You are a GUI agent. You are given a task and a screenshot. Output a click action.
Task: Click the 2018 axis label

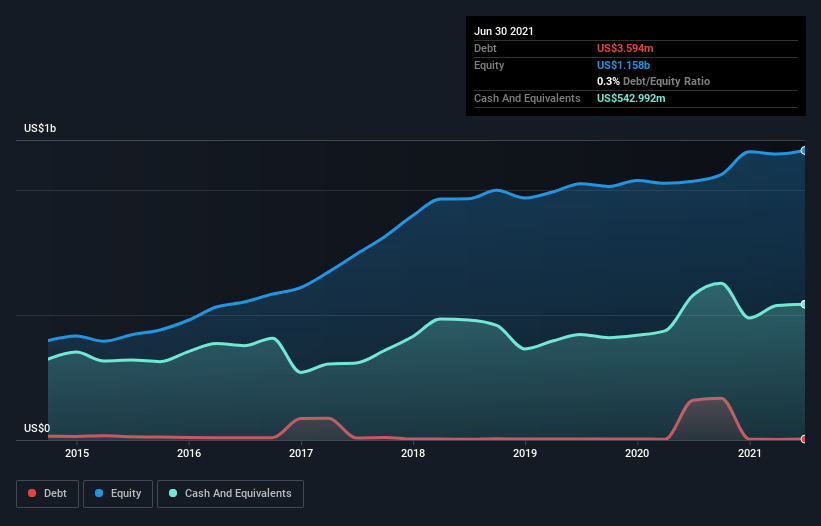click(x=413, y=453)
